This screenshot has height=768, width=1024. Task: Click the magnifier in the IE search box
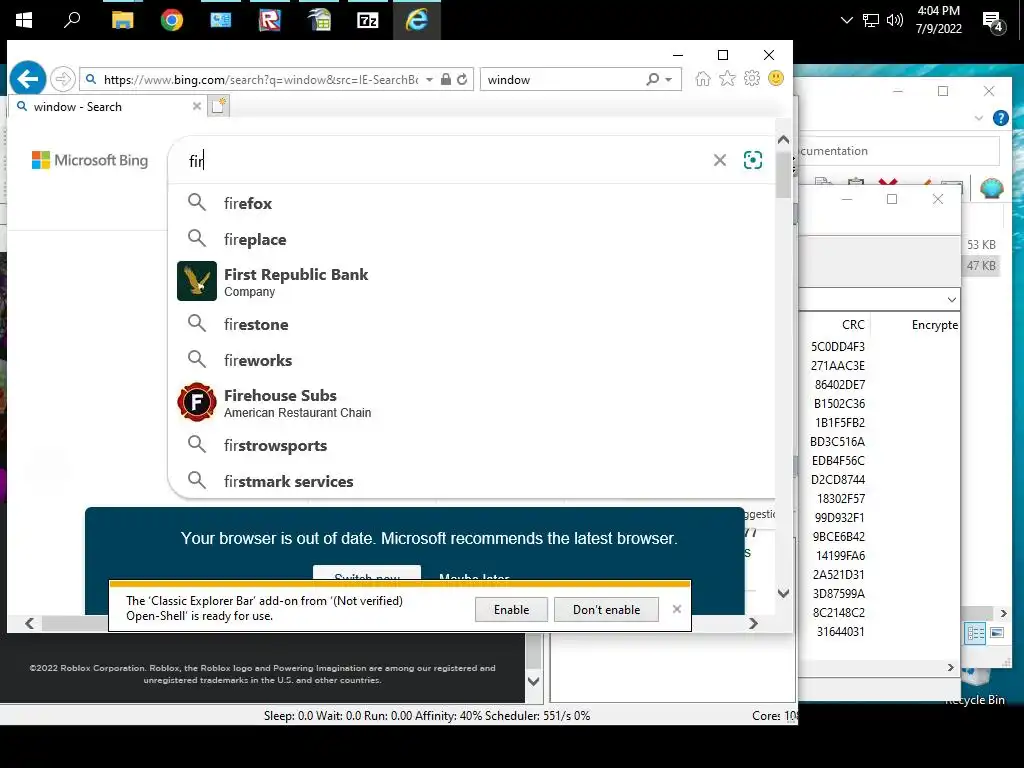[x=652, y=80]
